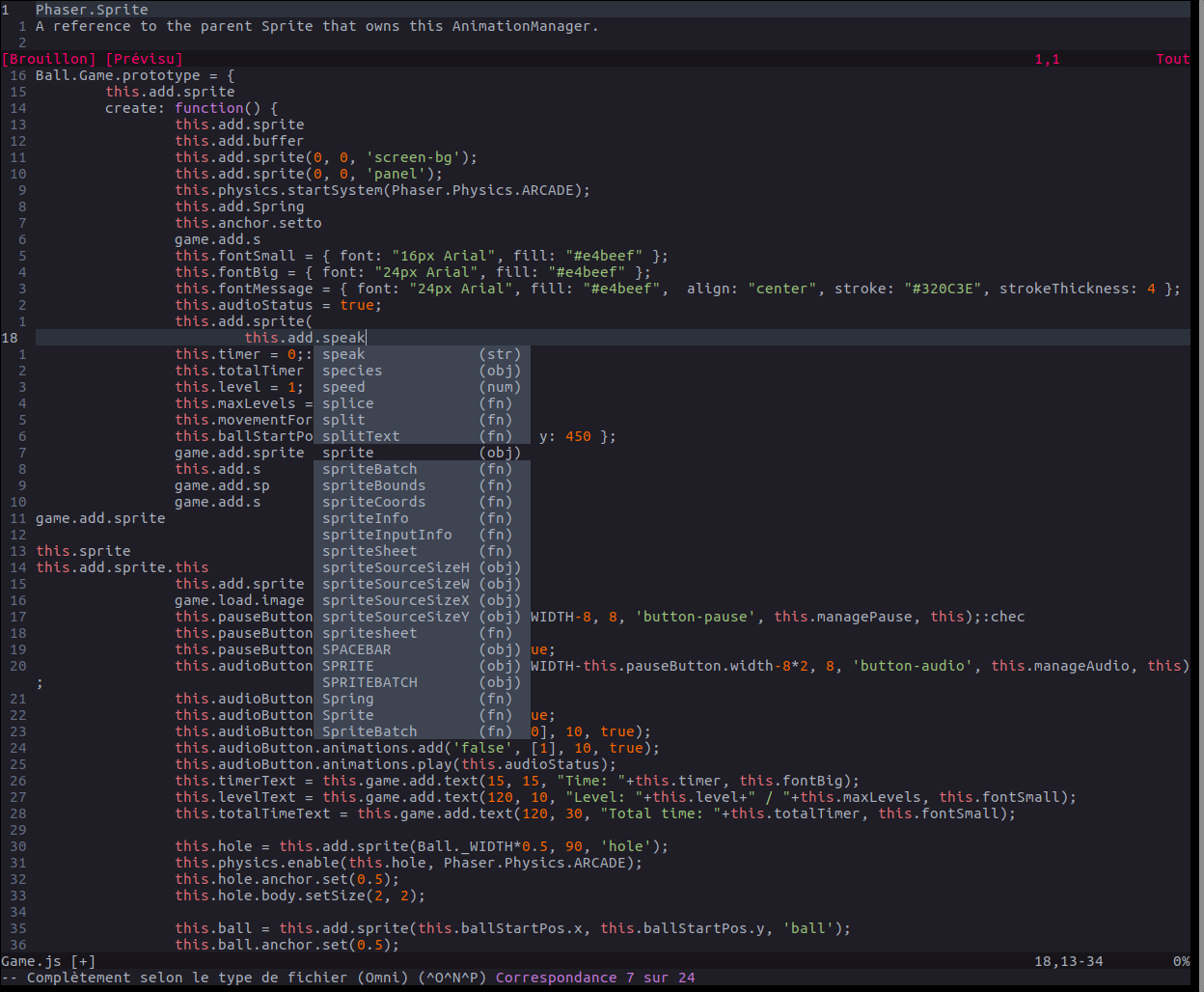Pick 'speed' from the completion list
1204x992 pixels.
point(422,387)
